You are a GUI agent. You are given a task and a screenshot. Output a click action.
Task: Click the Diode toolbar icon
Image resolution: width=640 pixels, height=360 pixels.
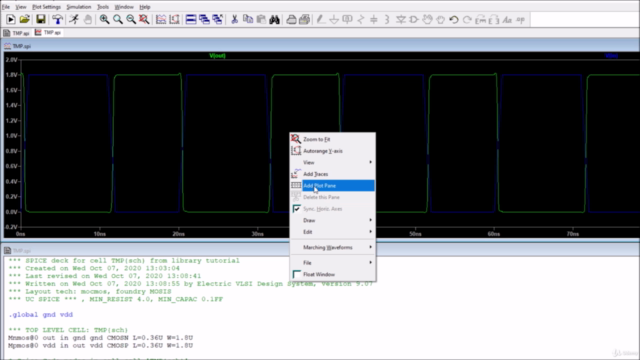pos(401,19)
